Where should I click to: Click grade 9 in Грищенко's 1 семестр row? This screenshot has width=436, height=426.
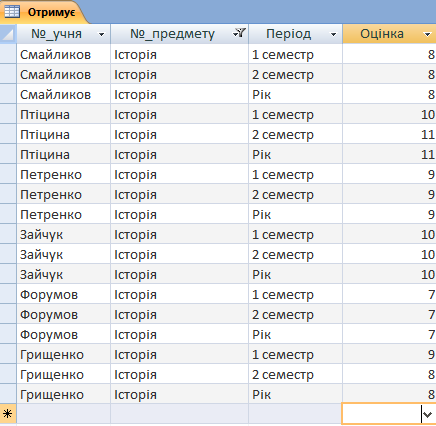coord(431,355)
